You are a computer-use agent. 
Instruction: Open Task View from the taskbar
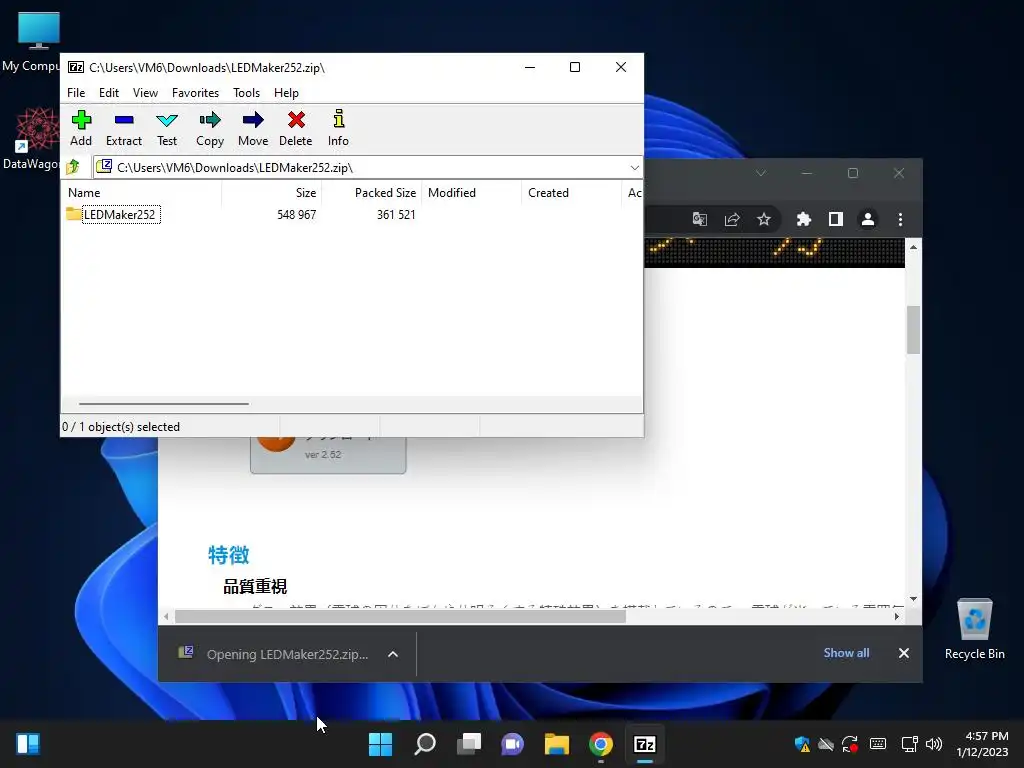point(469,744)
